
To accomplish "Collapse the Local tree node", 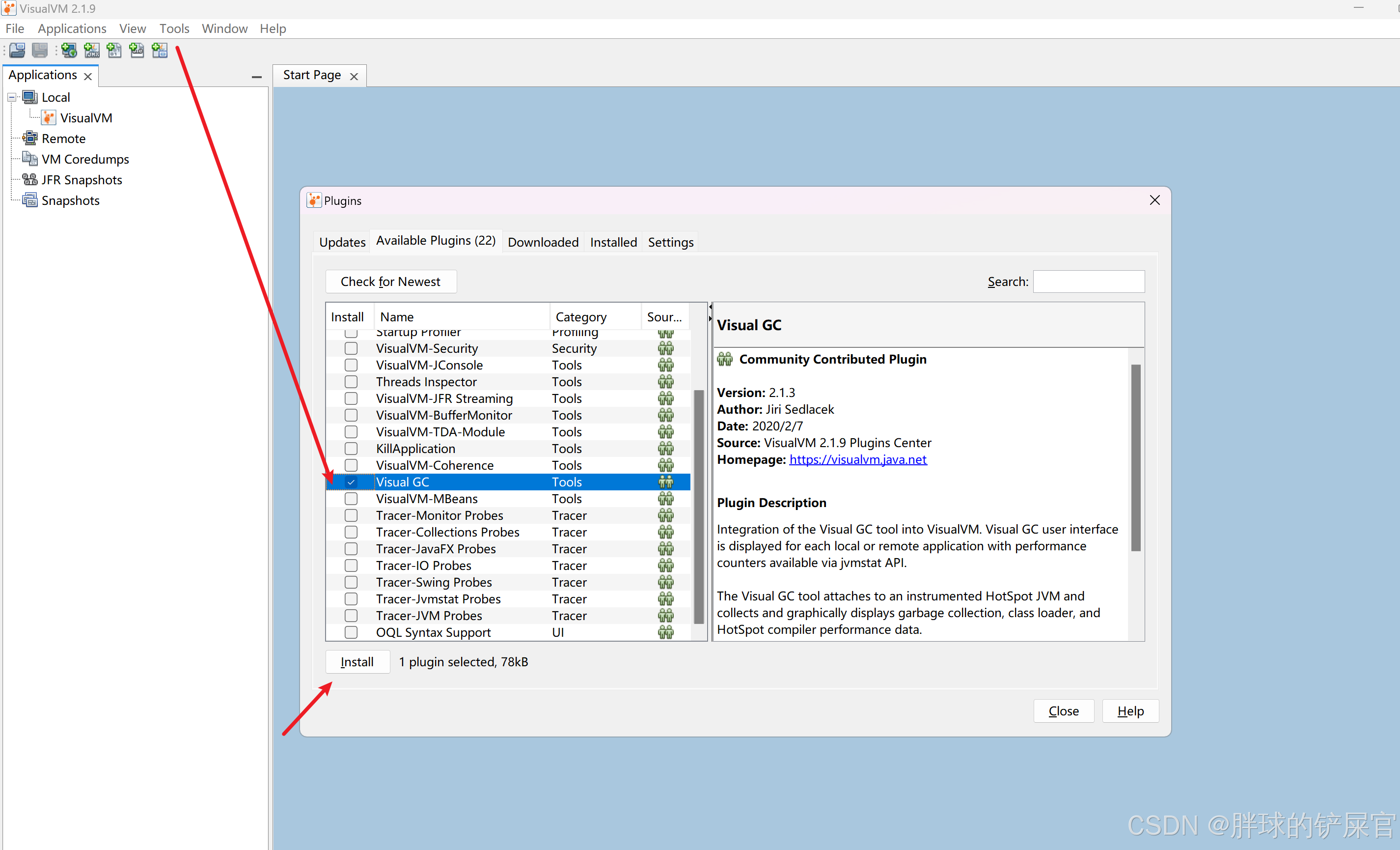I will point(11,97).
